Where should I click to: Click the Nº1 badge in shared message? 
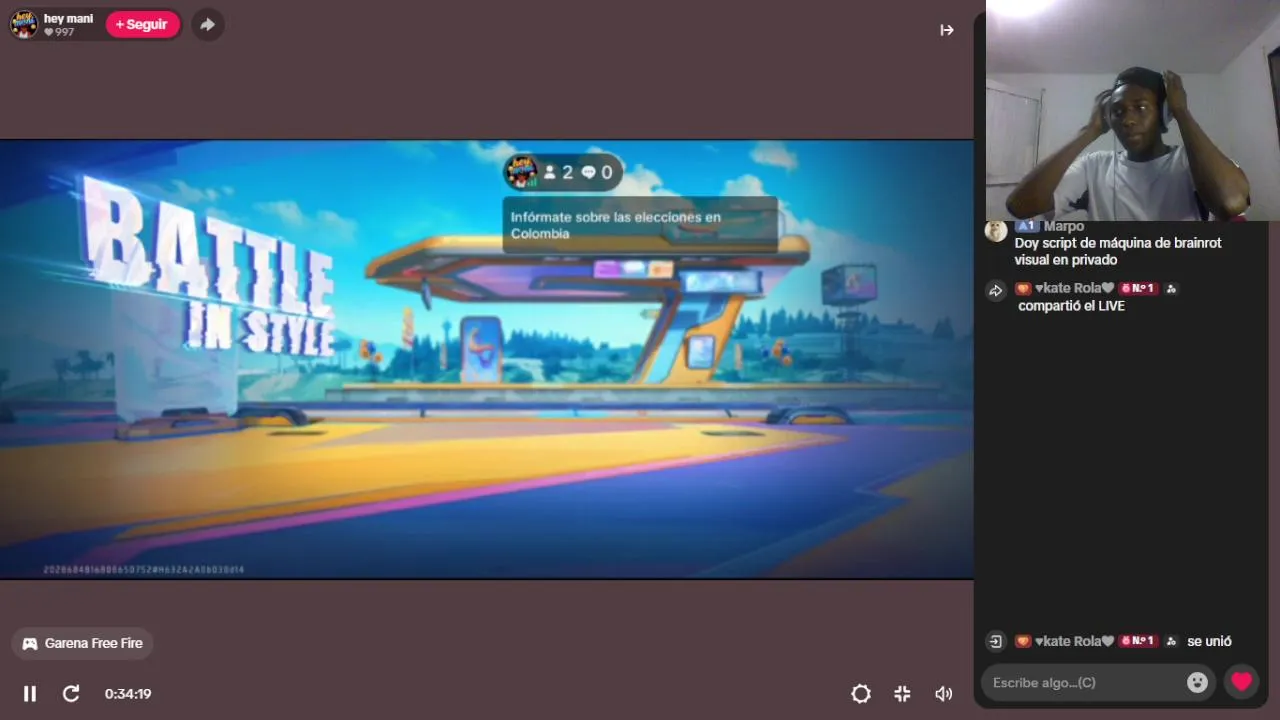pos(1138,288)
